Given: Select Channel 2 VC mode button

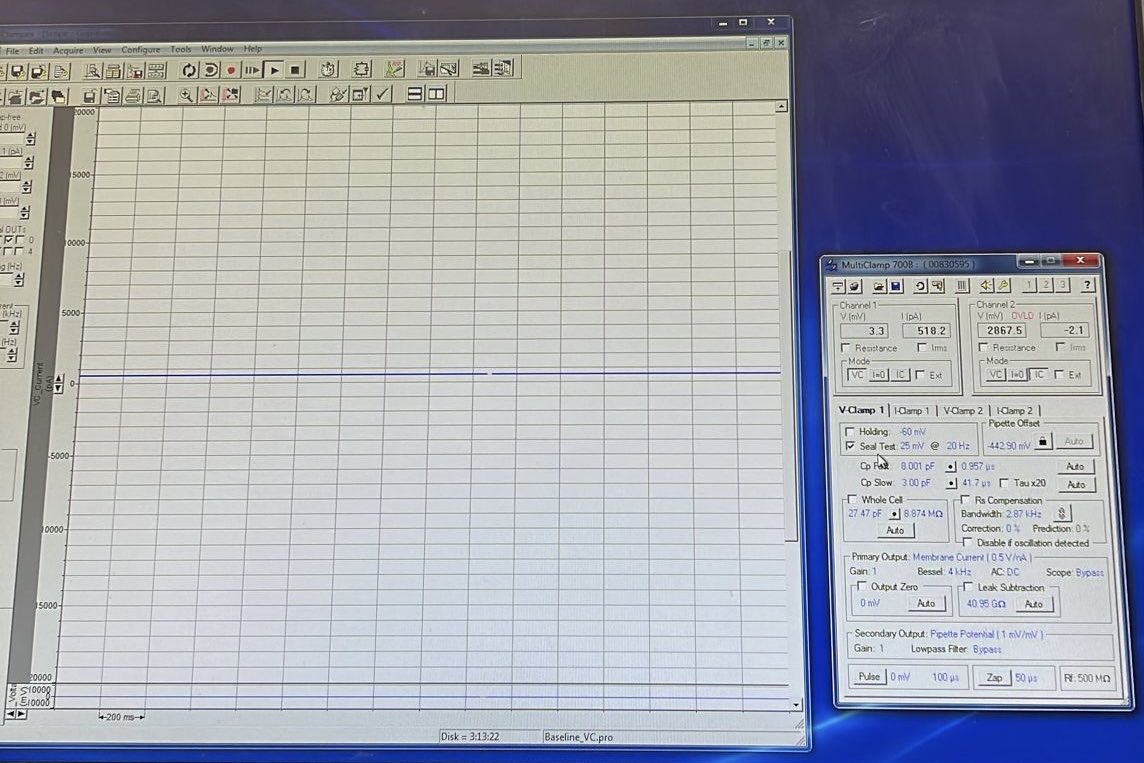Looking at the screenshot, I should tap(995, 375).
